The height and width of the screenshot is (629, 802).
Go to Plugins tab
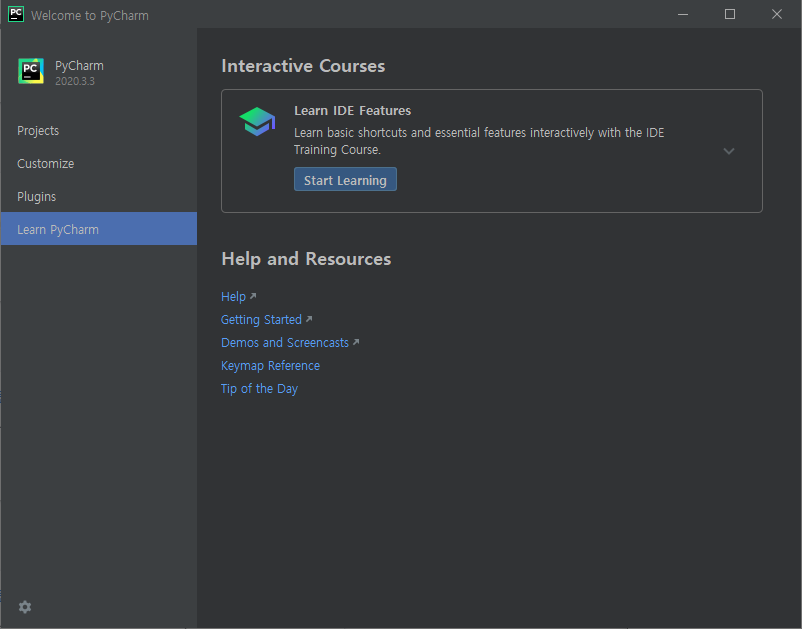point(99,197)
